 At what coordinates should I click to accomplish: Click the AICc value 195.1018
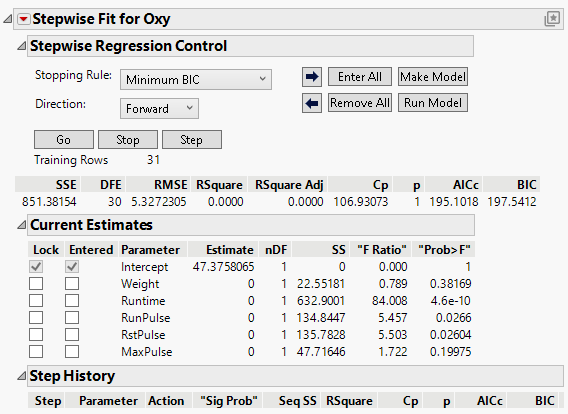pos(454,202)
